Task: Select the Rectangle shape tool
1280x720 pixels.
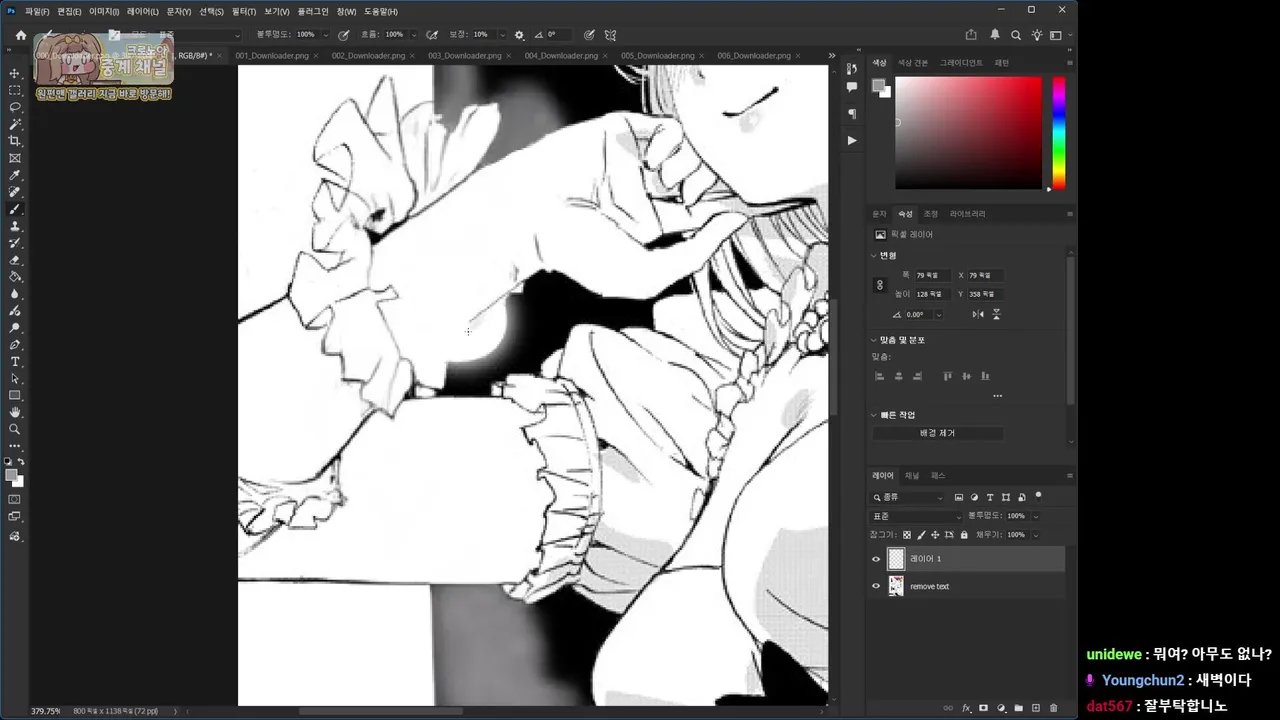Action: click(15, 395)
